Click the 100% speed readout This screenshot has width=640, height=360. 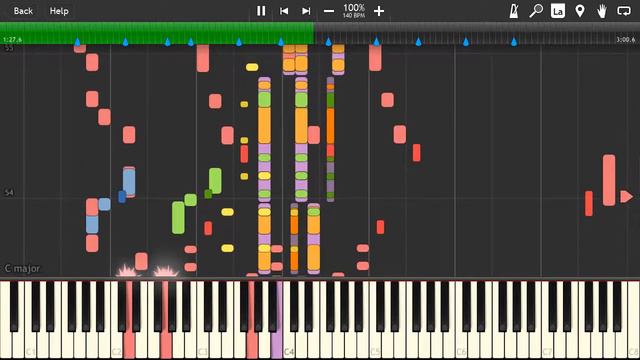click(x=353, y=8)
